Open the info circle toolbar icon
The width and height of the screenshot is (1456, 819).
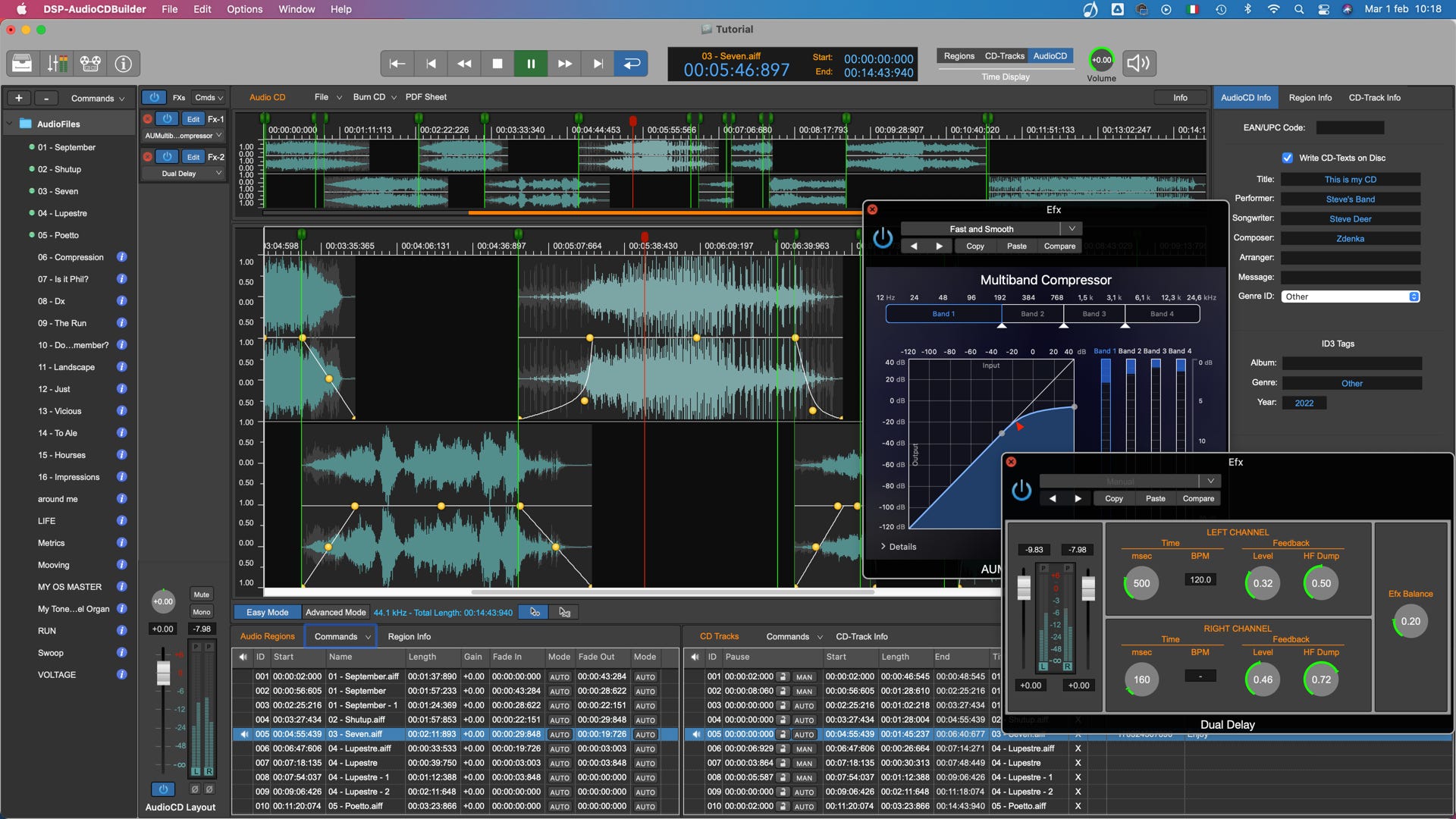tap(124, 64)
